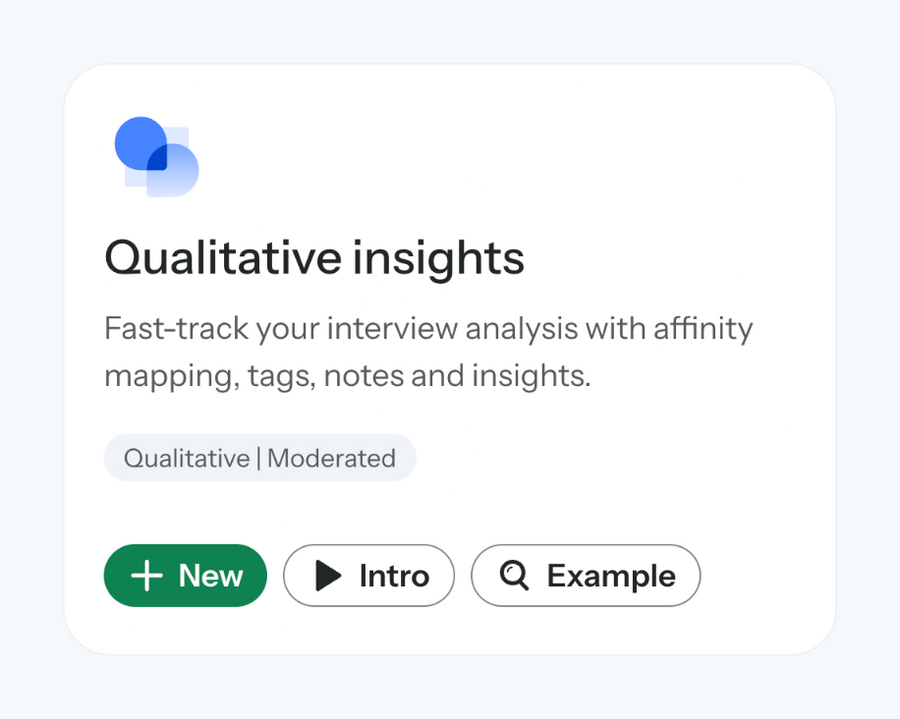Viewport: 900px width, 719px height.
Task: Open the Example button
Action: click(585, 576)
